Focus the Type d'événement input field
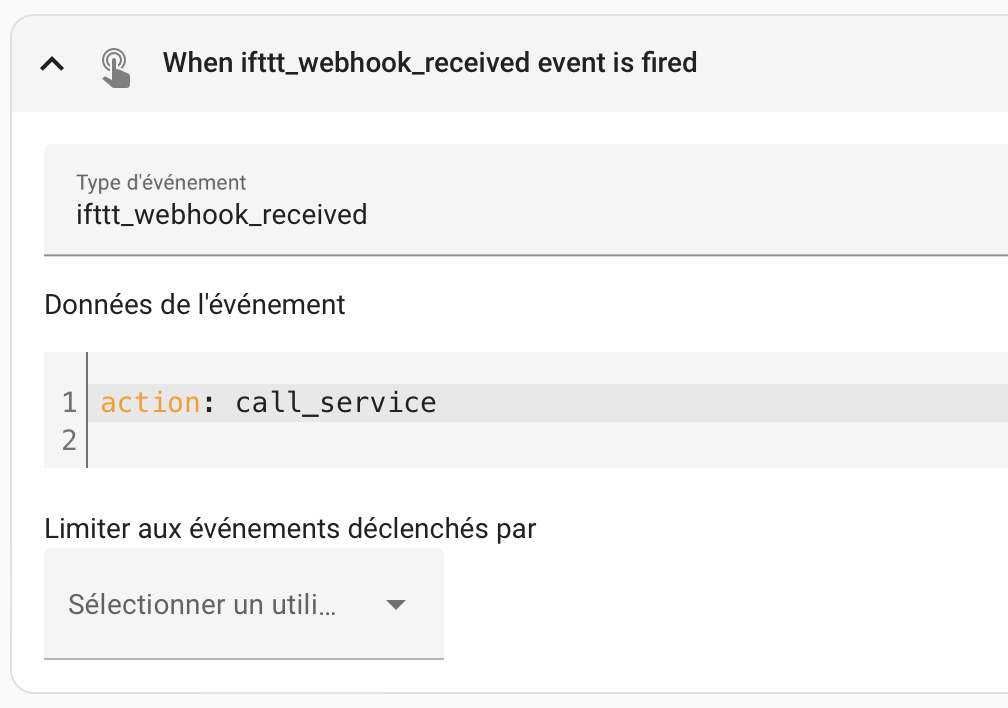The width and height of the screenshot is (1008, 708). [x=526, y=200]
